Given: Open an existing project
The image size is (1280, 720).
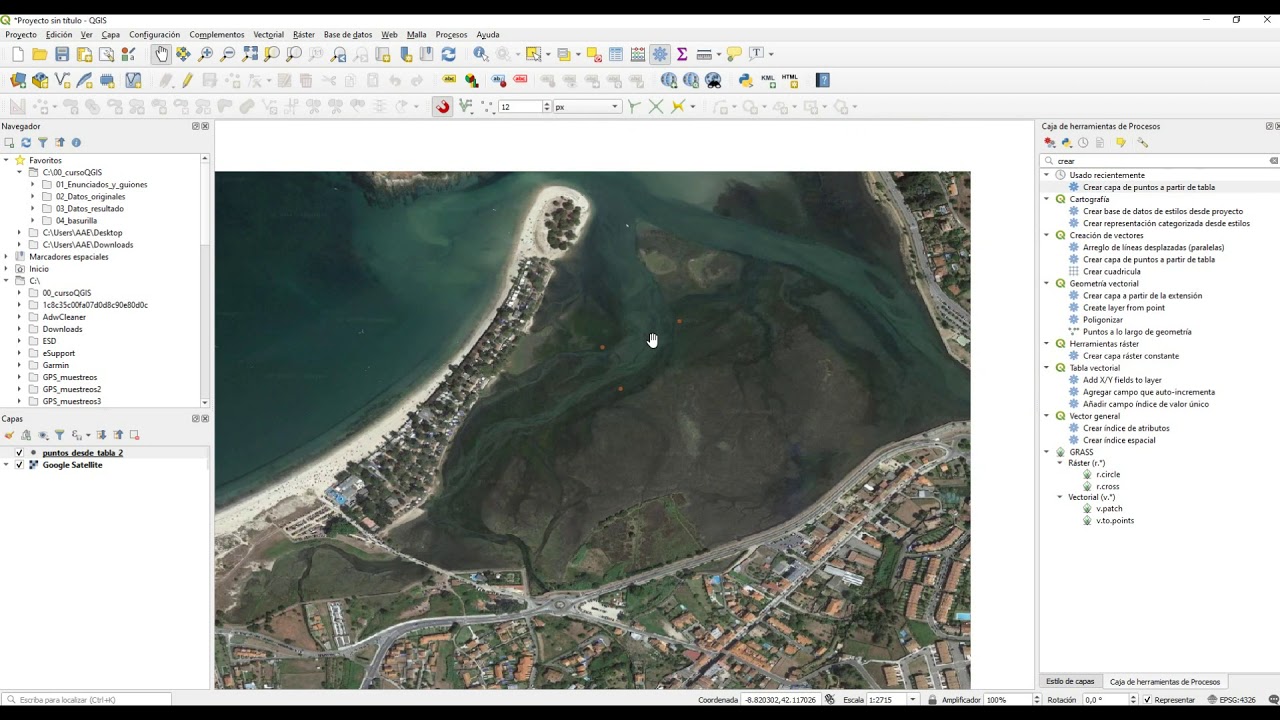Looking at the screenshot, I should pos(40,54).
